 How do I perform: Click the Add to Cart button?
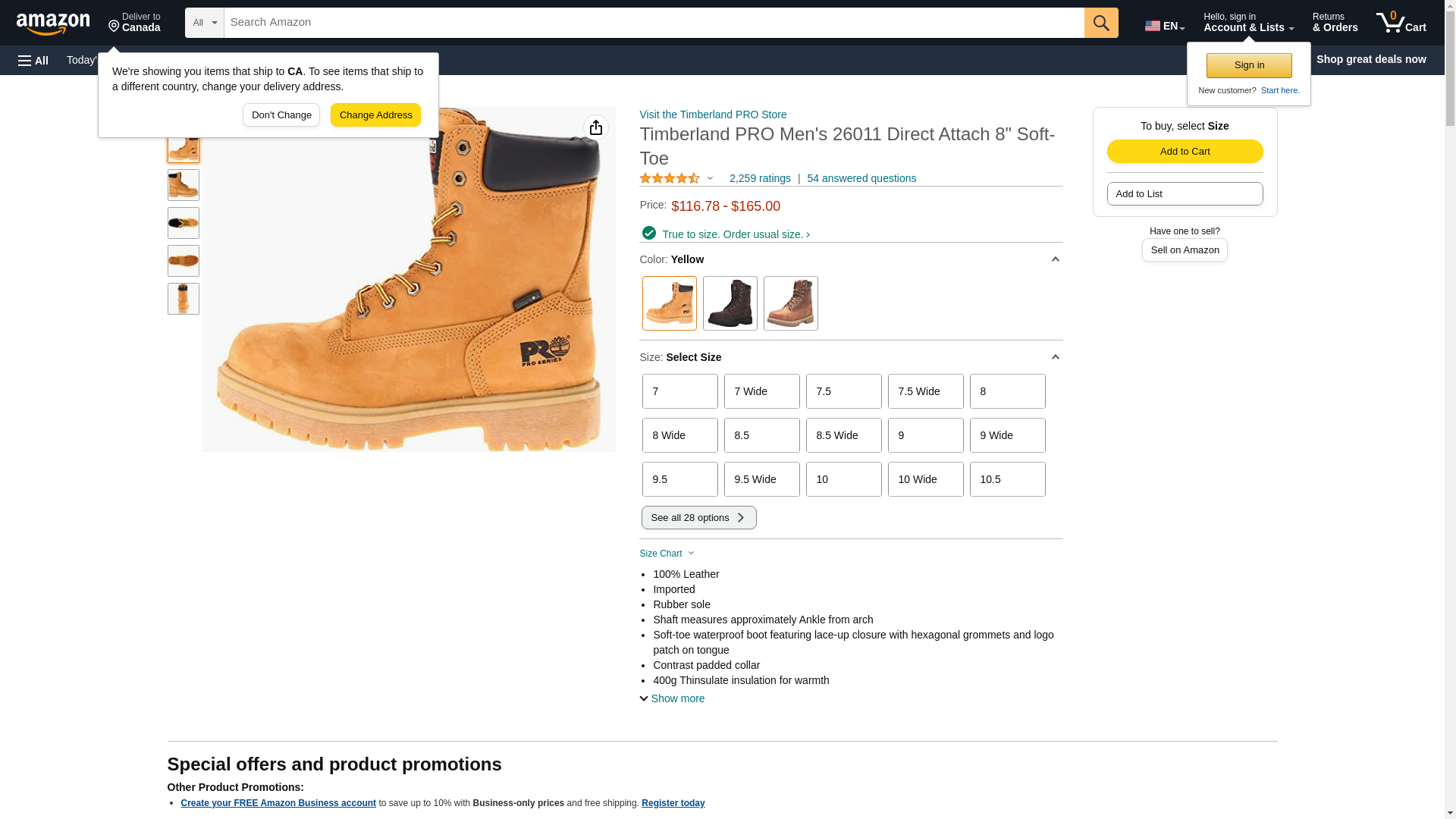pos(1184,151)
